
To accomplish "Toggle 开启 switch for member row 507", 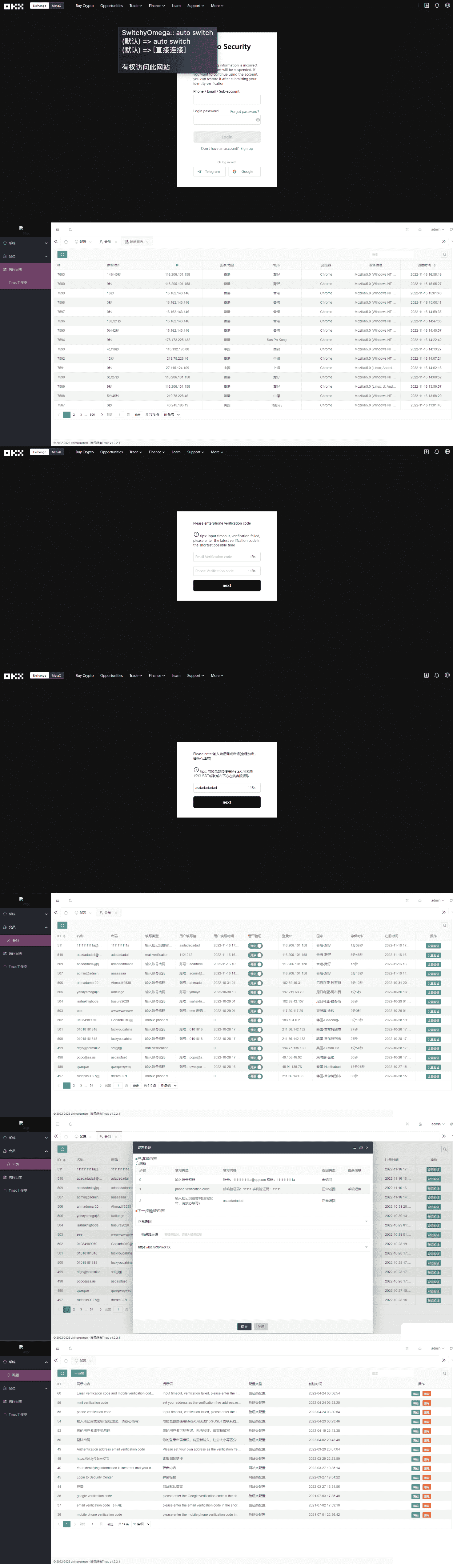I will (x=255, y=973).
